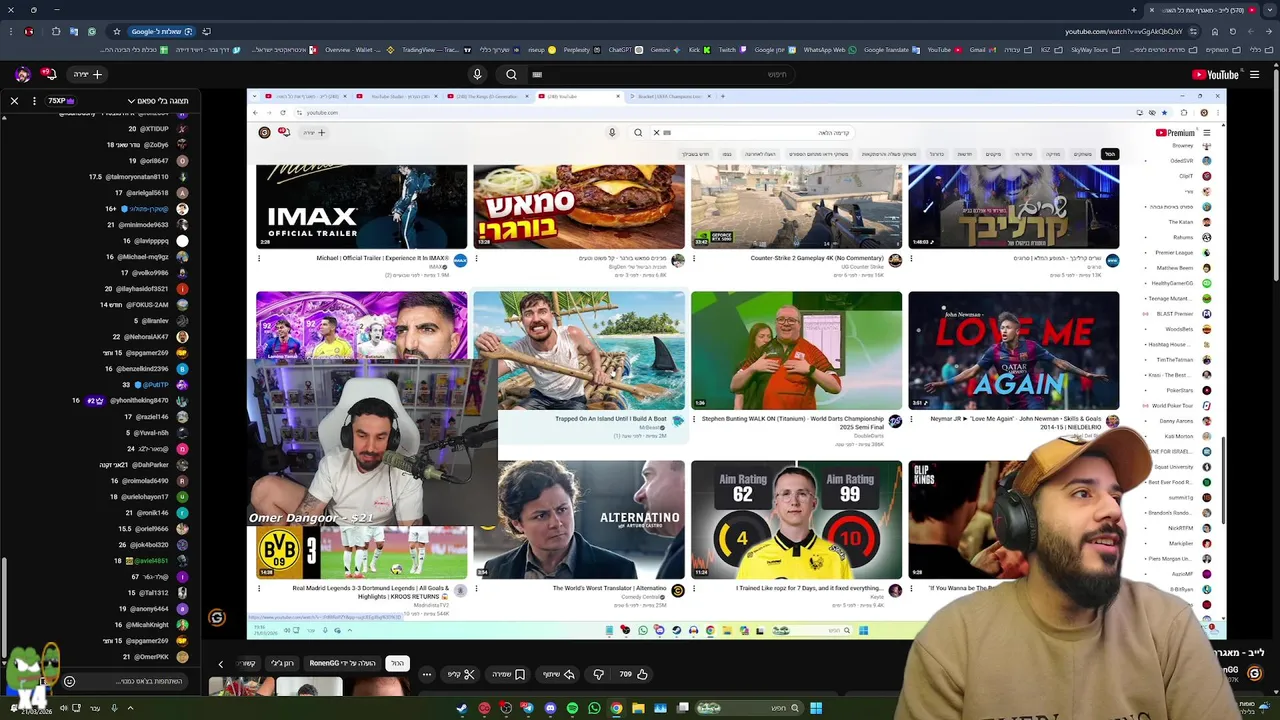Open the Neymar Love Me Again thumbnail
Image resolution: width=1280 pixels, height=720 pixels.
(1014, 350)
